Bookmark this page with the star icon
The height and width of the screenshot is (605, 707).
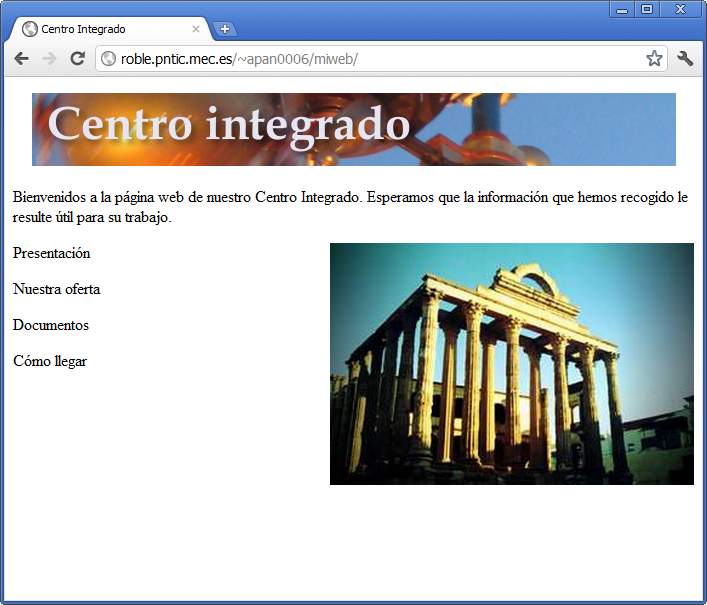click(654, 59)
